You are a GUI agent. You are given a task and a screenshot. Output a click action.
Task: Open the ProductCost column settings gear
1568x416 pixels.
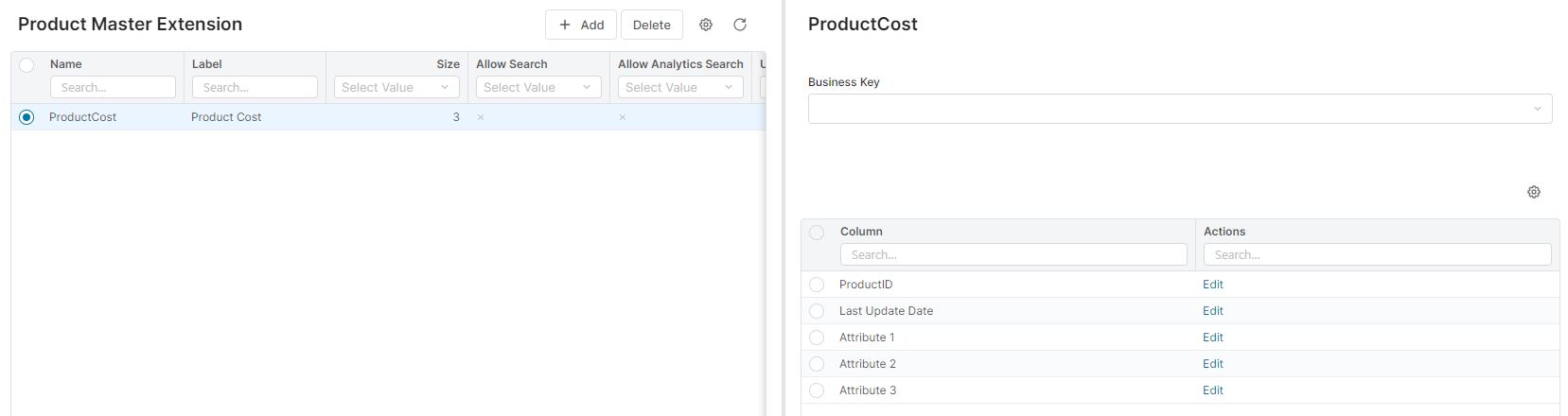coord(1533,192)
